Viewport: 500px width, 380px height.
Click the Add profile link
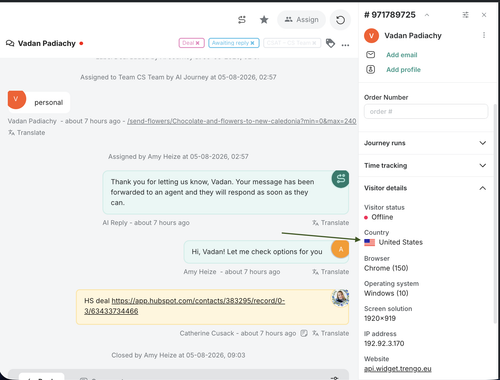point(403,70)
